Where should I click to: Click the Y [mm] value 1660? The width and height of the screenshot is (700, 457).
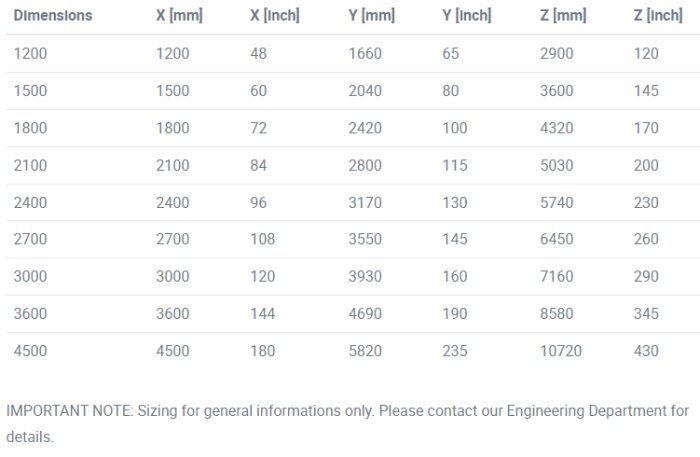click(x=365, y=54)
